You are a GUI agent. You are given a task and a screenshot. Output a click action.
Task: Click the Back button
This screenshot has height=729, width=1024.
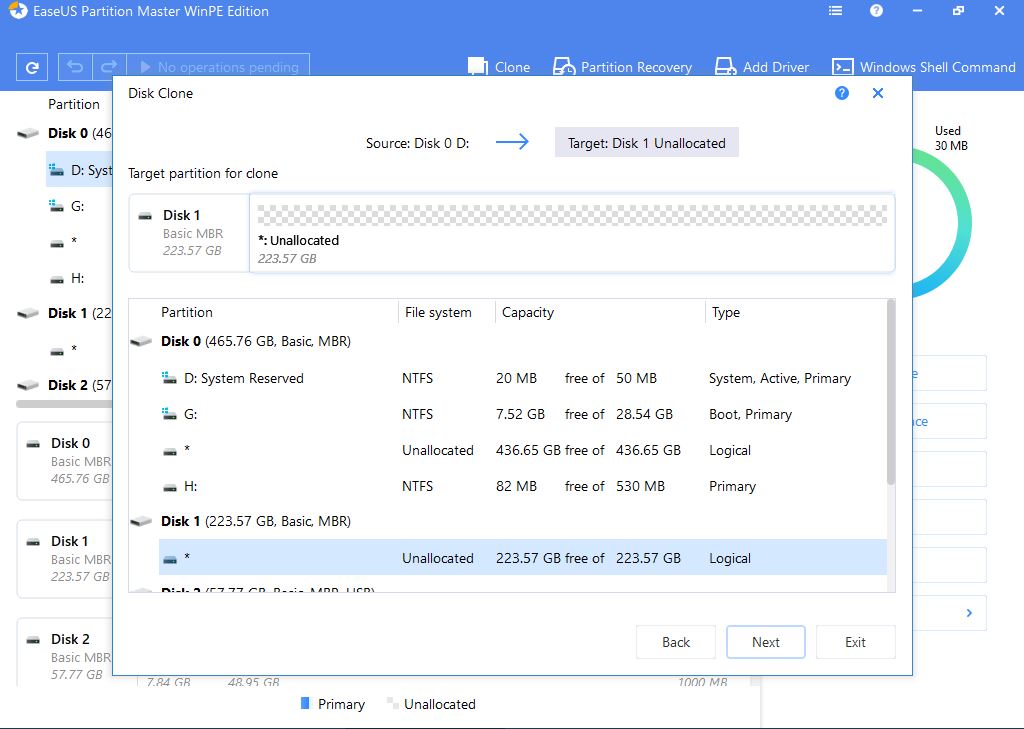676,642
